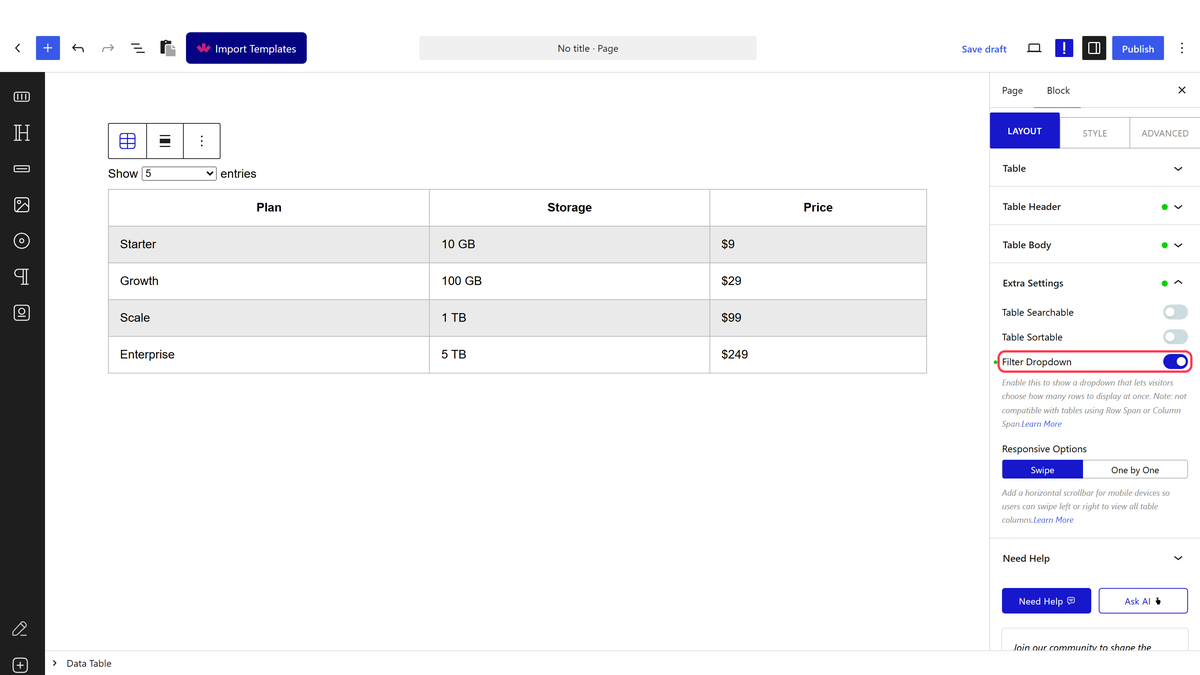Disable the Filter Dropdown toggle
Screen dimensions: 1200x675
(1175, 362)
